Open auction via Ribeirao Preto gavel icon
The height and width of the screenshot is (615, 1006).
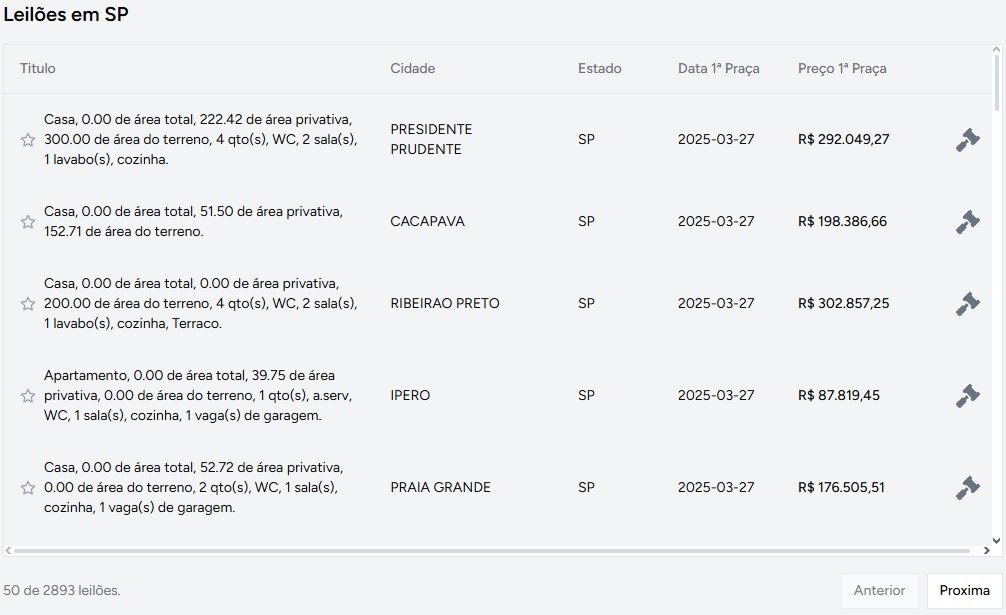click(967, 304)
